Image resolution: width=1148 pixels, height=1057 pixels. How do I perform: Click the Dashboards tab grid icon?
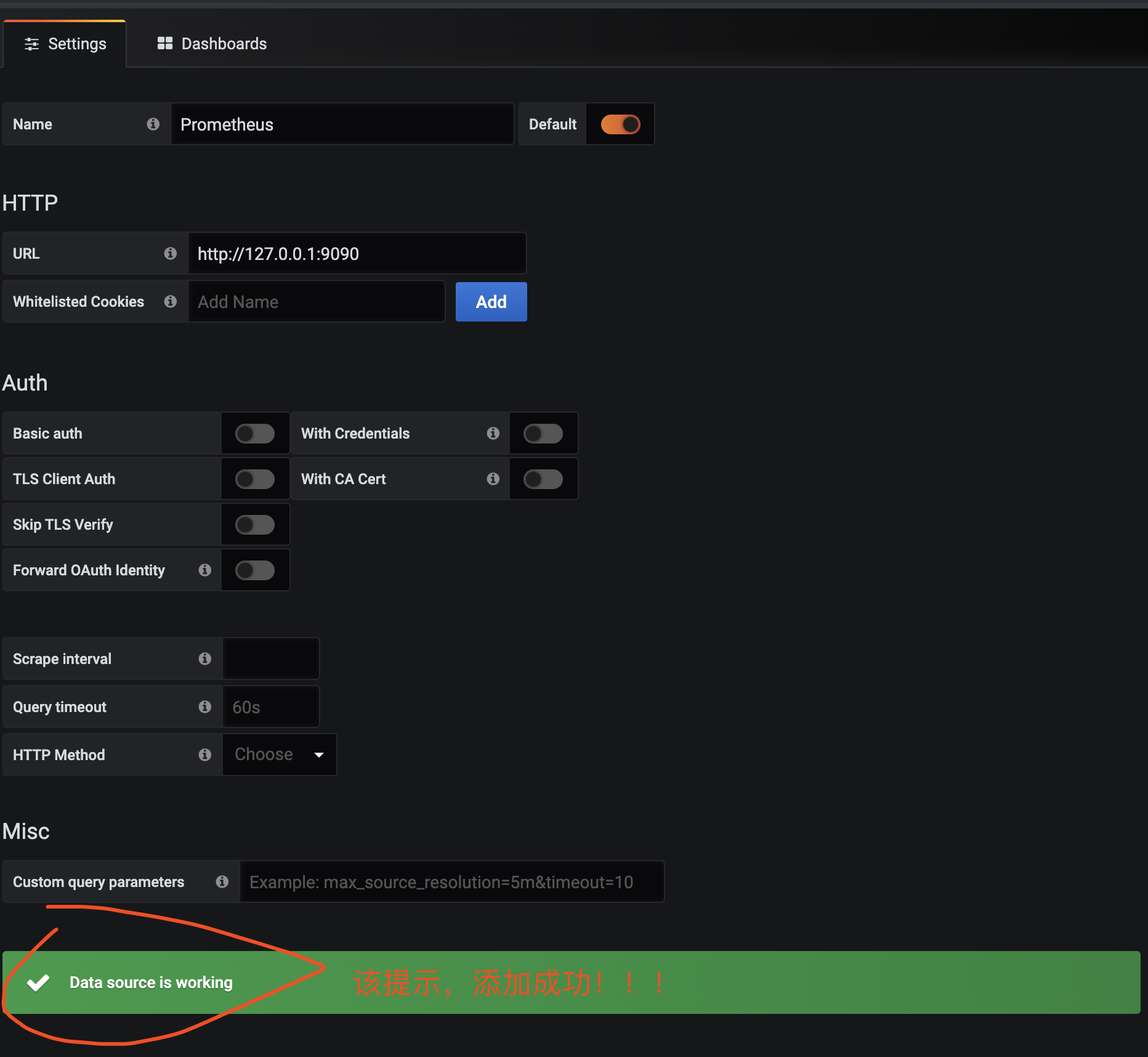coord(165,43)
